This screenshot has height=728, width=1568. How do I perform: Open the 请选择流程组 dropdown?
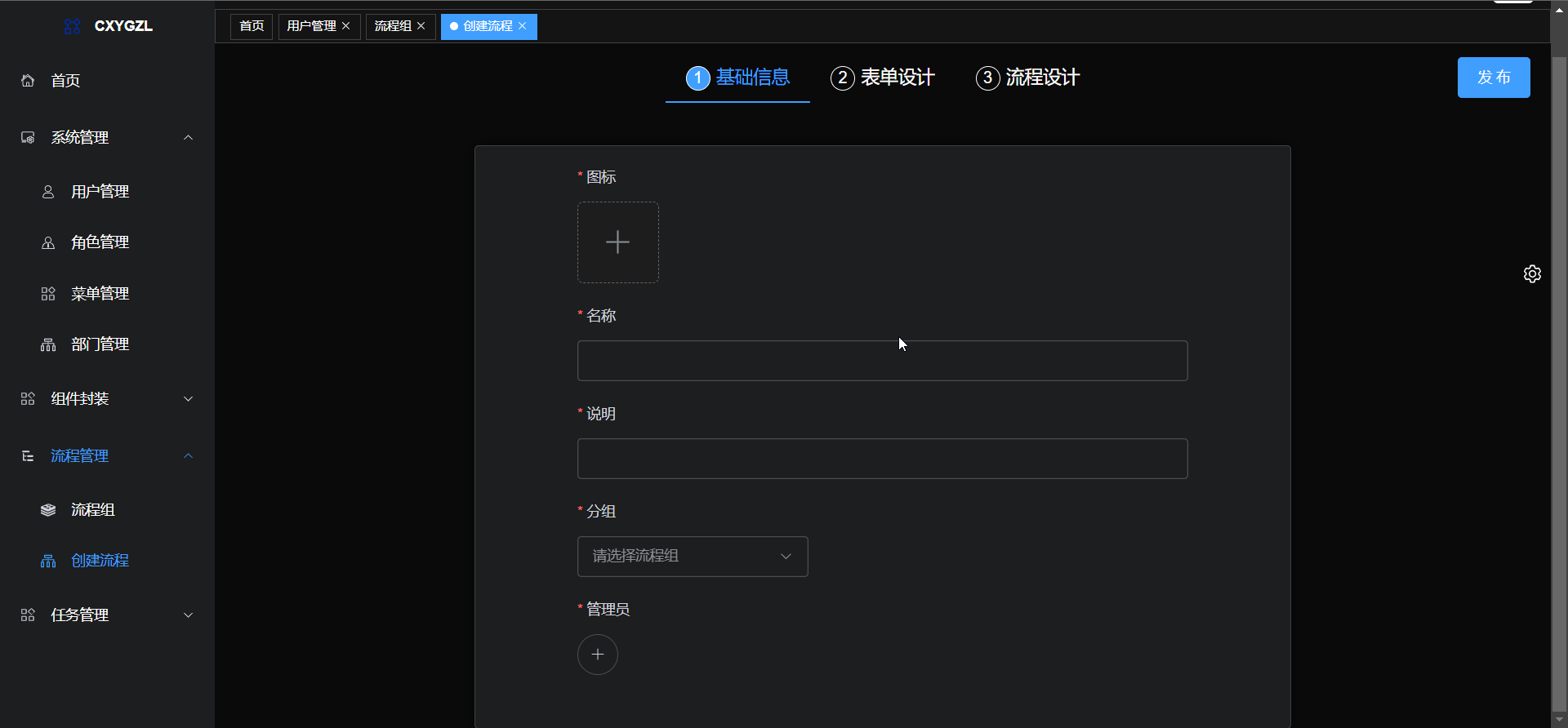693,557
